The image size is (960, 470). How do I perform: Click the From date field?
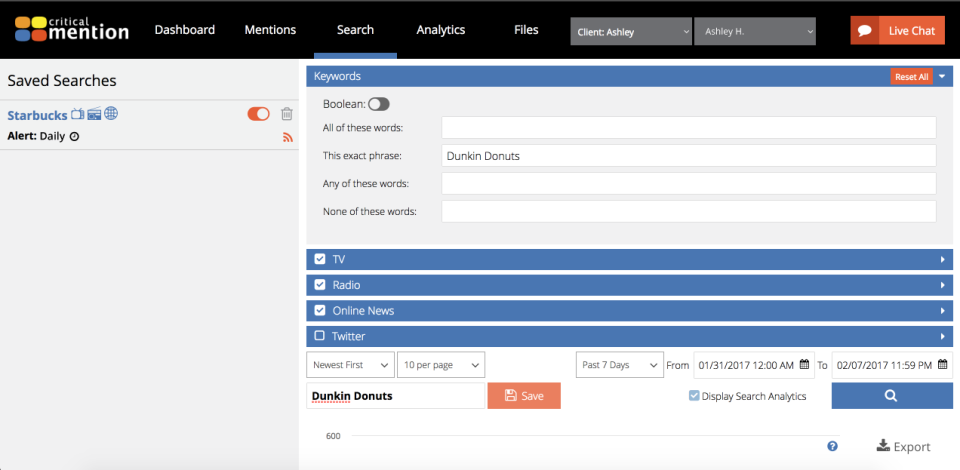tap(754, 365)
